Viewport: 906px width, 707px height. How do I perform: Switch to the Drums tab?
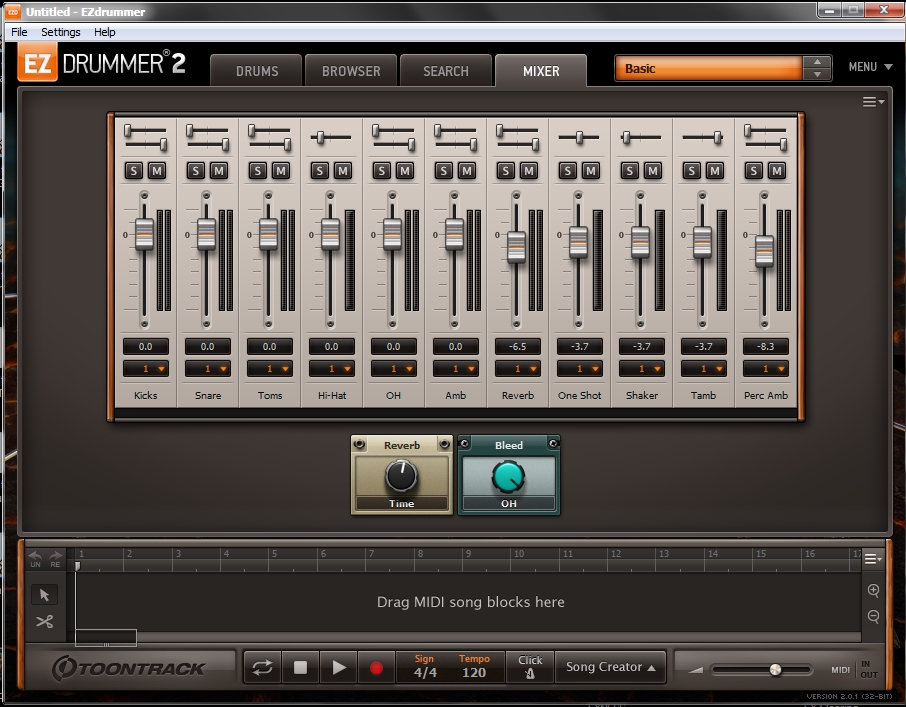tap(257, 70)
